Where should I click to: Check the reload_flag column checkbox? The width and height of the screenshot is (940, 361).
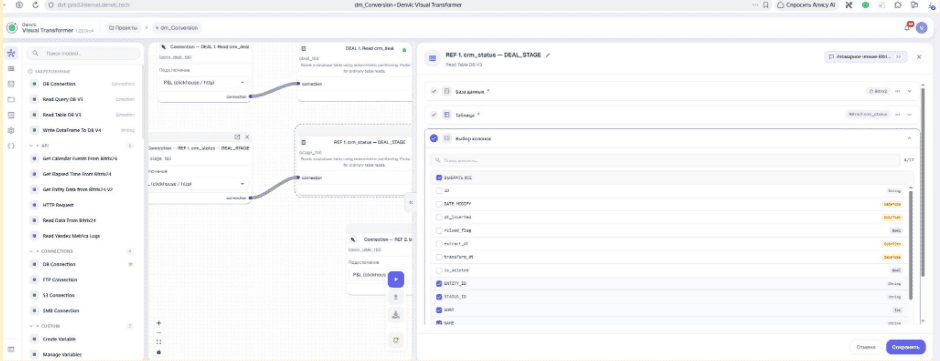[439, 230]
